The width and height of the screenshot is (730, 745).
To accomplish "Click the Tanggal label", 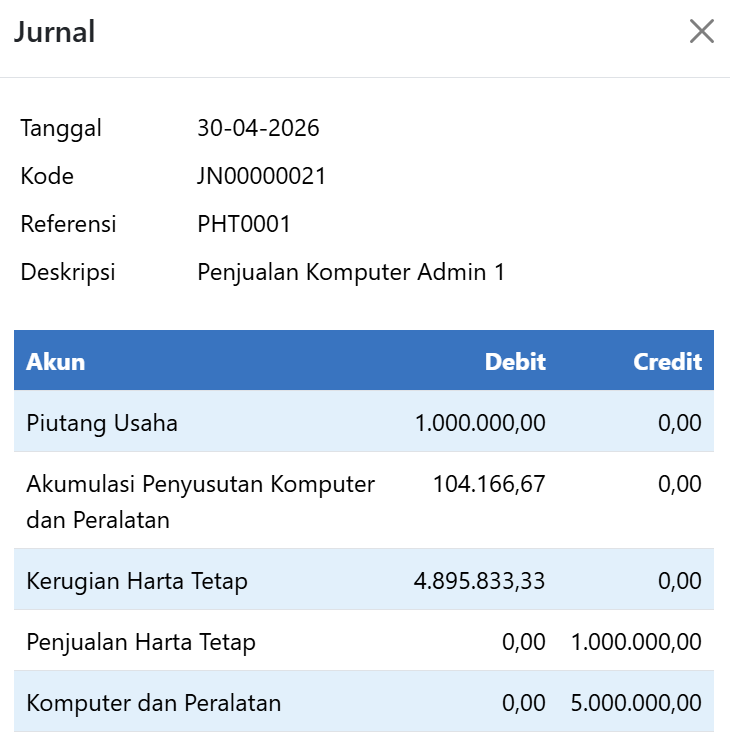I will tap(61, 129).
